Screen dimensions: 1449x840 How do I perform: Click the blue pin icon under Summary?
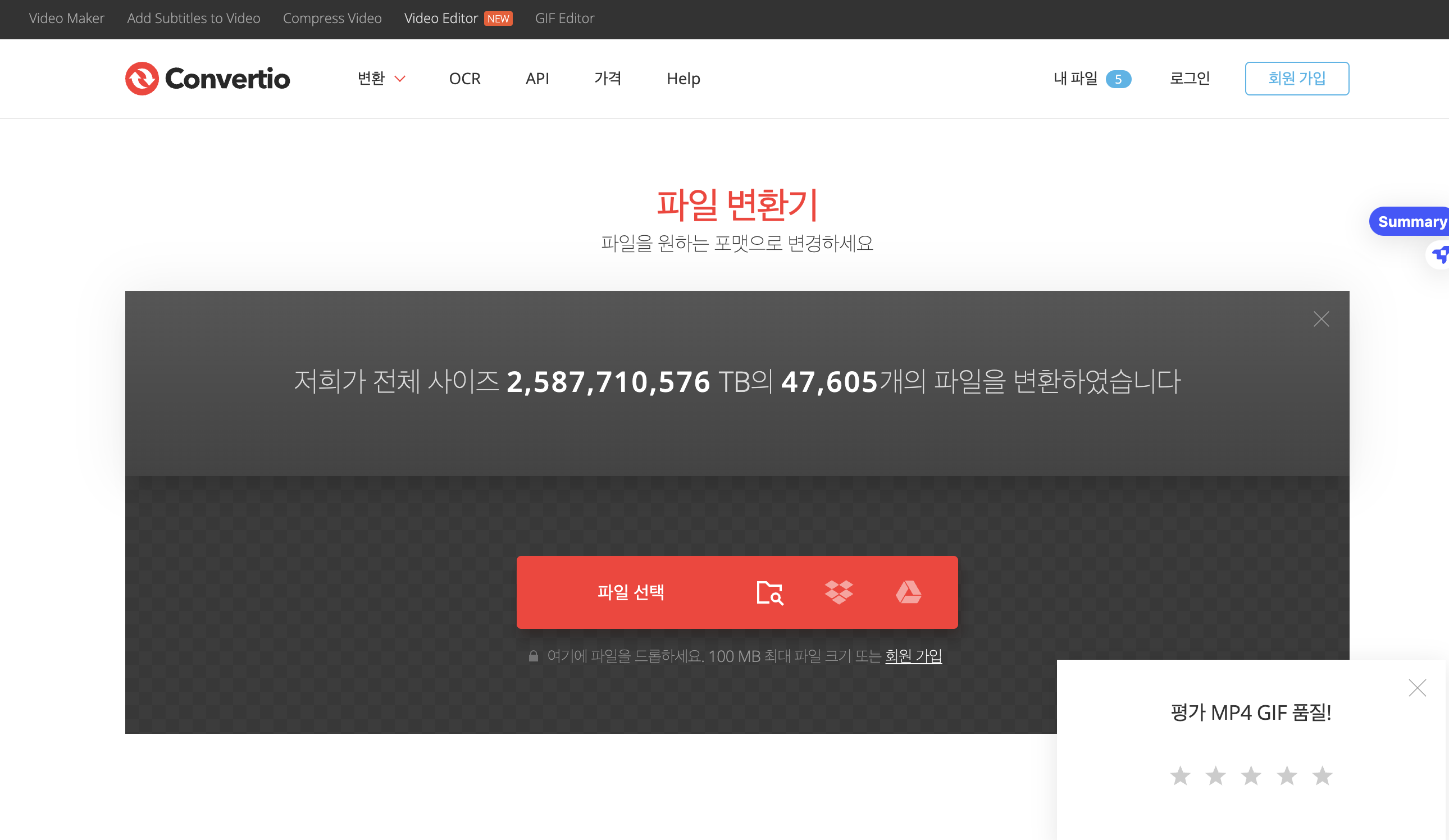[1439, 254]
